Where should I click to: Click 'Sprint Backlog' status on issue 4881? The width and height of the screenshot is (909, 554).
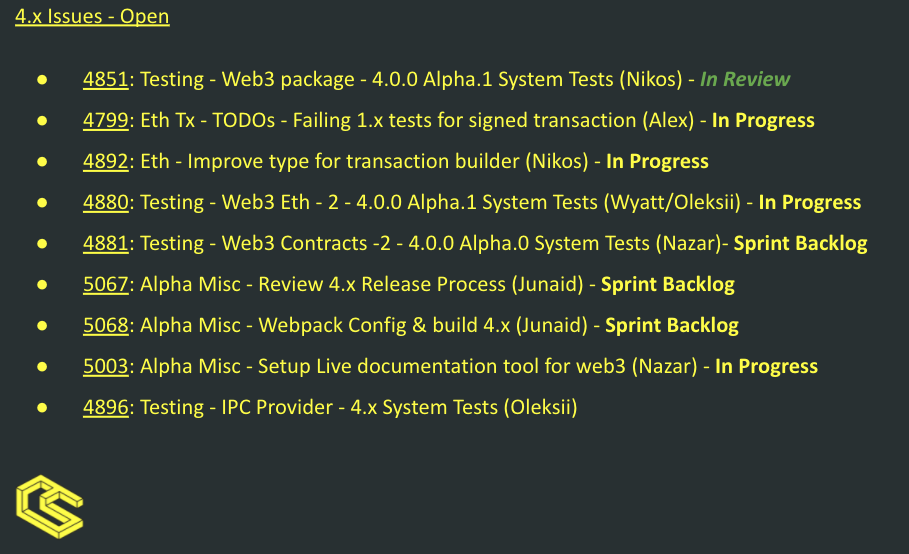tap(800, 244)
